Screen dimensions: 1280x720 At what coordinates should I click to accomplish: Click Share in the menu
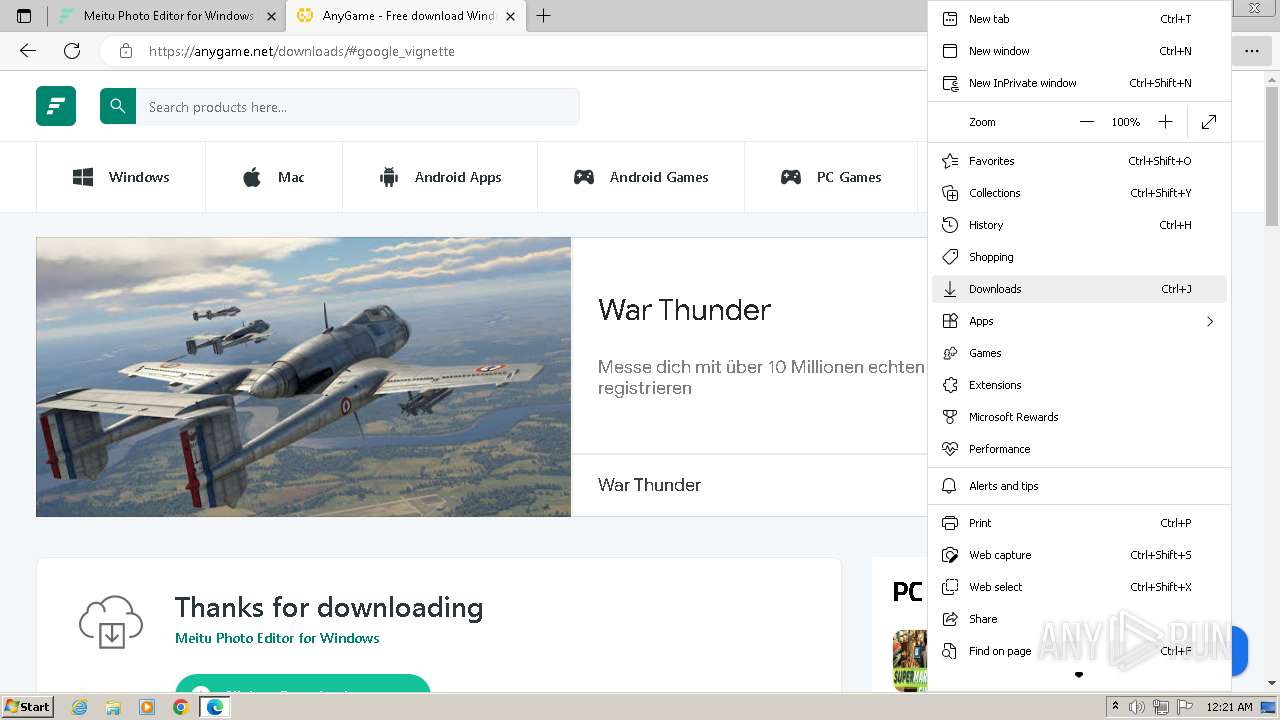tap(1079, 619)
